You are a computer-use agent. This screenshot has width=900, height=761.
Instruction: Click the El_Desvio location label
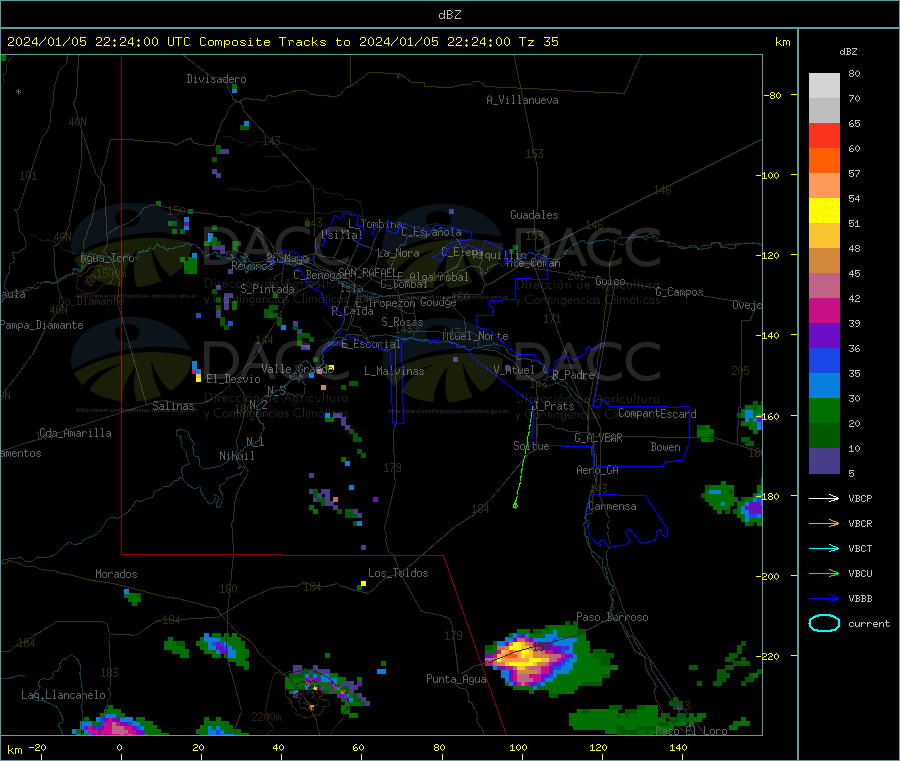(233, 379)
